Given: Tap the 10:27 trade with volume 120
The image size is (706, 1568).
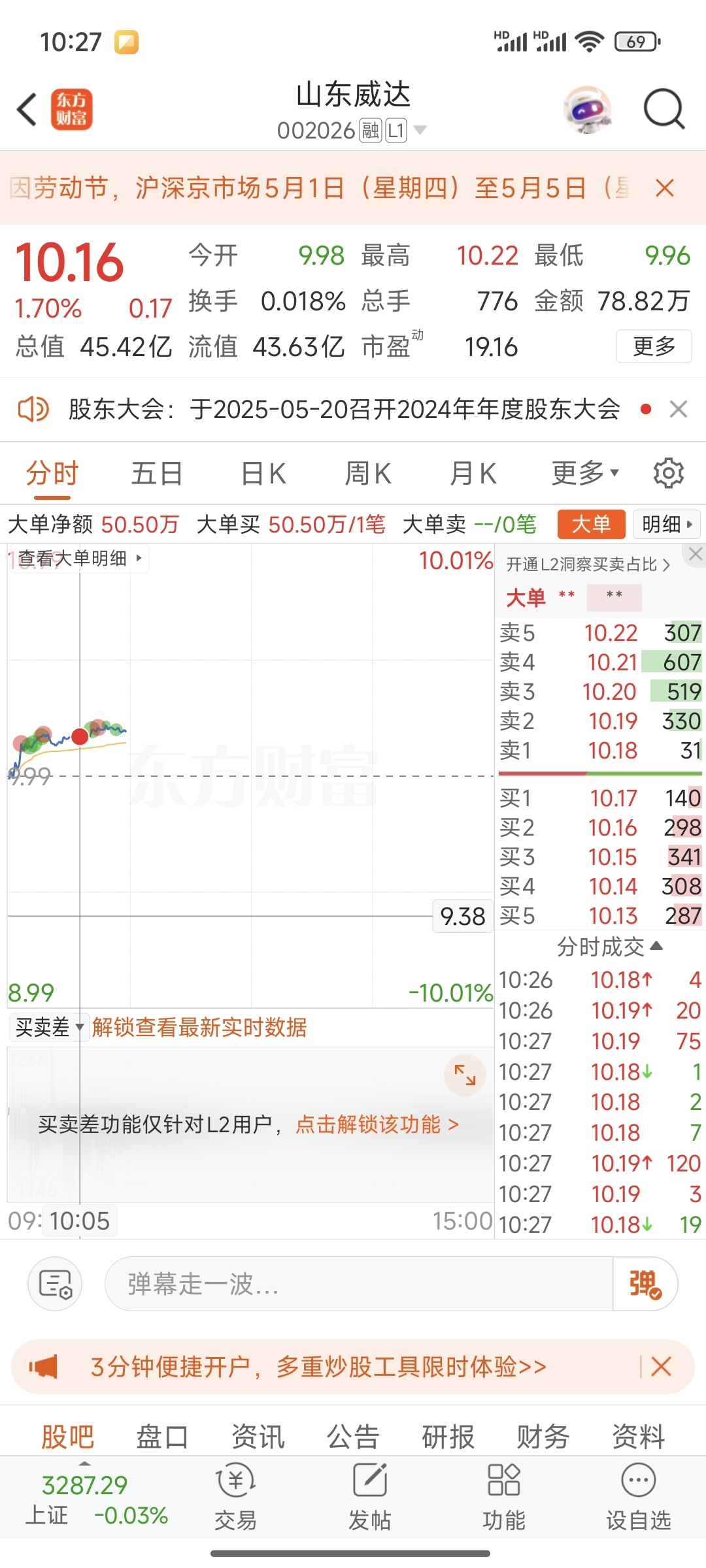Looking at the screenshot, I should tap(600, 1163).
